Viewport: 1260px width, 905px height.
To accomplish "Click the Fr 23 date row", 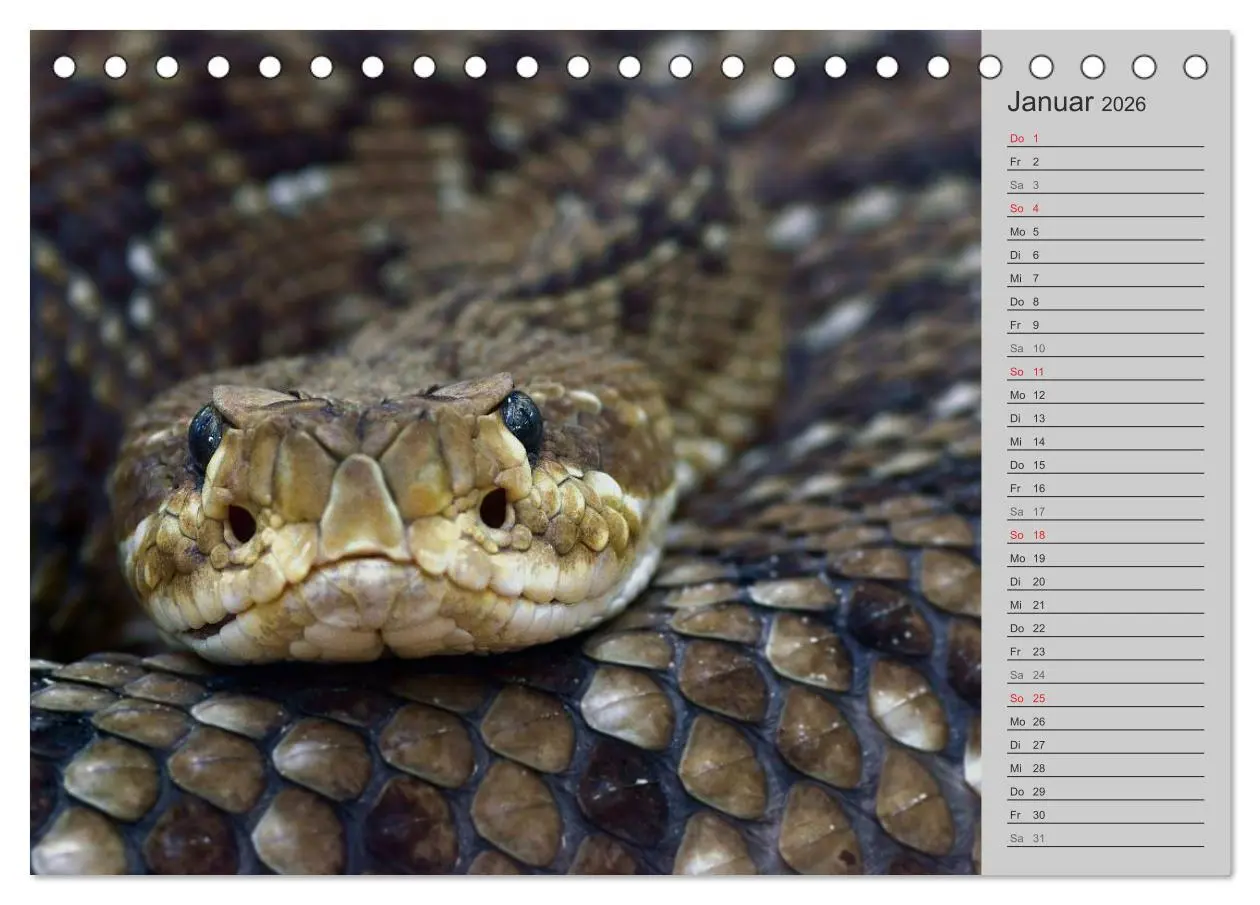I will pyautogui.click(x=1105, y=652).
